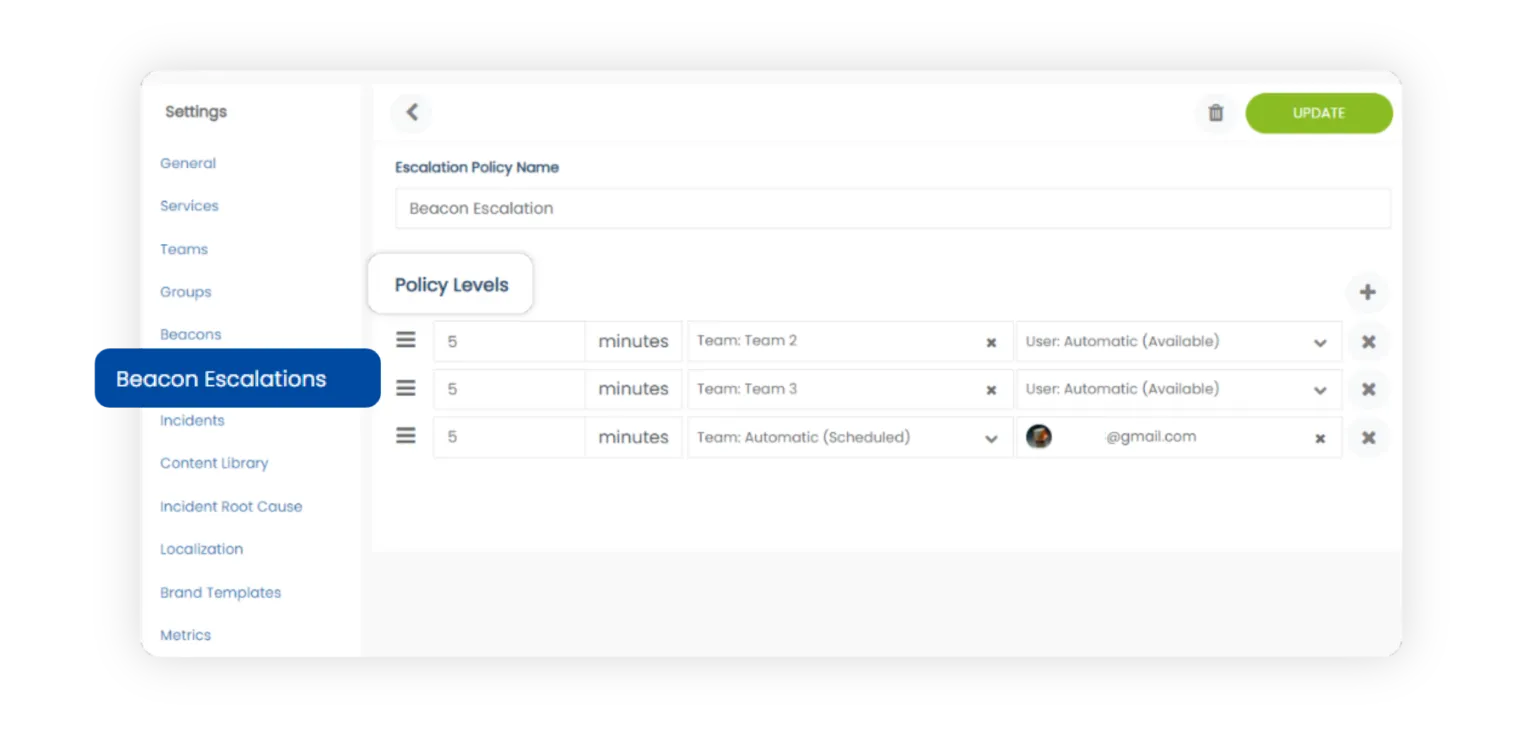Click the Escalation Policy Name label

[x=477, y=167]
